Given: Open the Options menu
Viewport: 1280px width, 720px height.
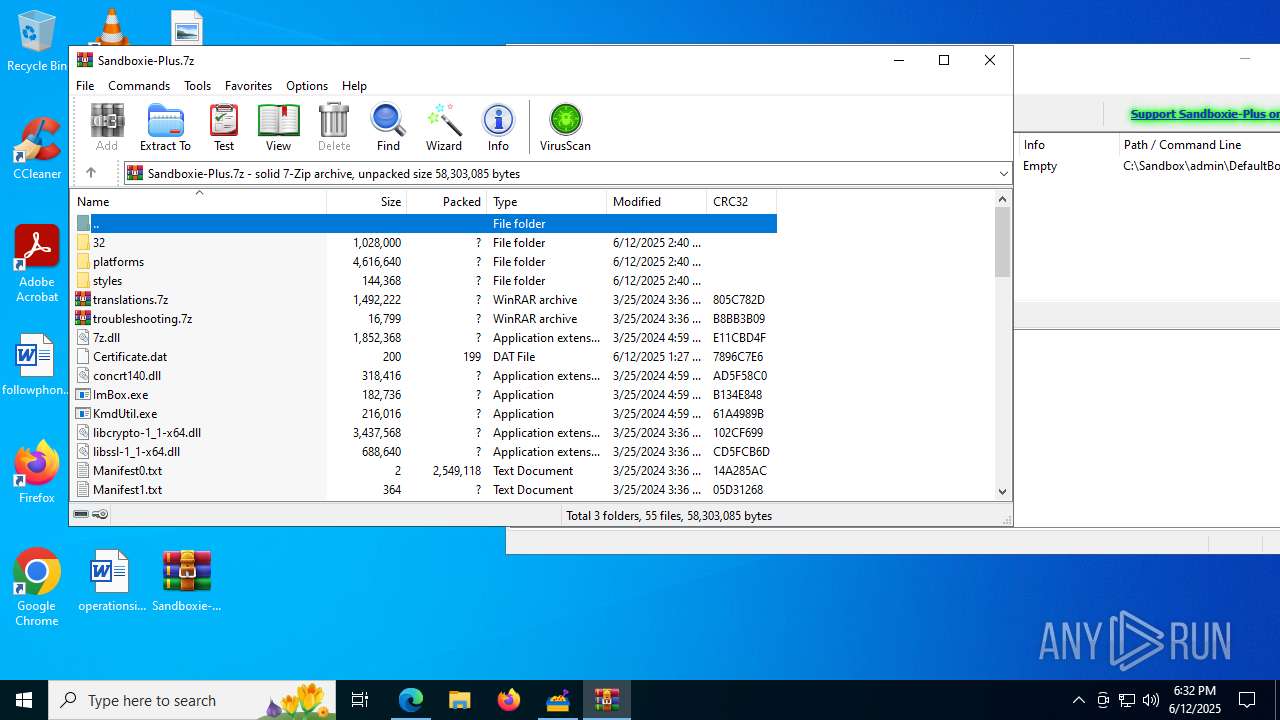Looking at the screenshot, I should (x=307, y=86).
